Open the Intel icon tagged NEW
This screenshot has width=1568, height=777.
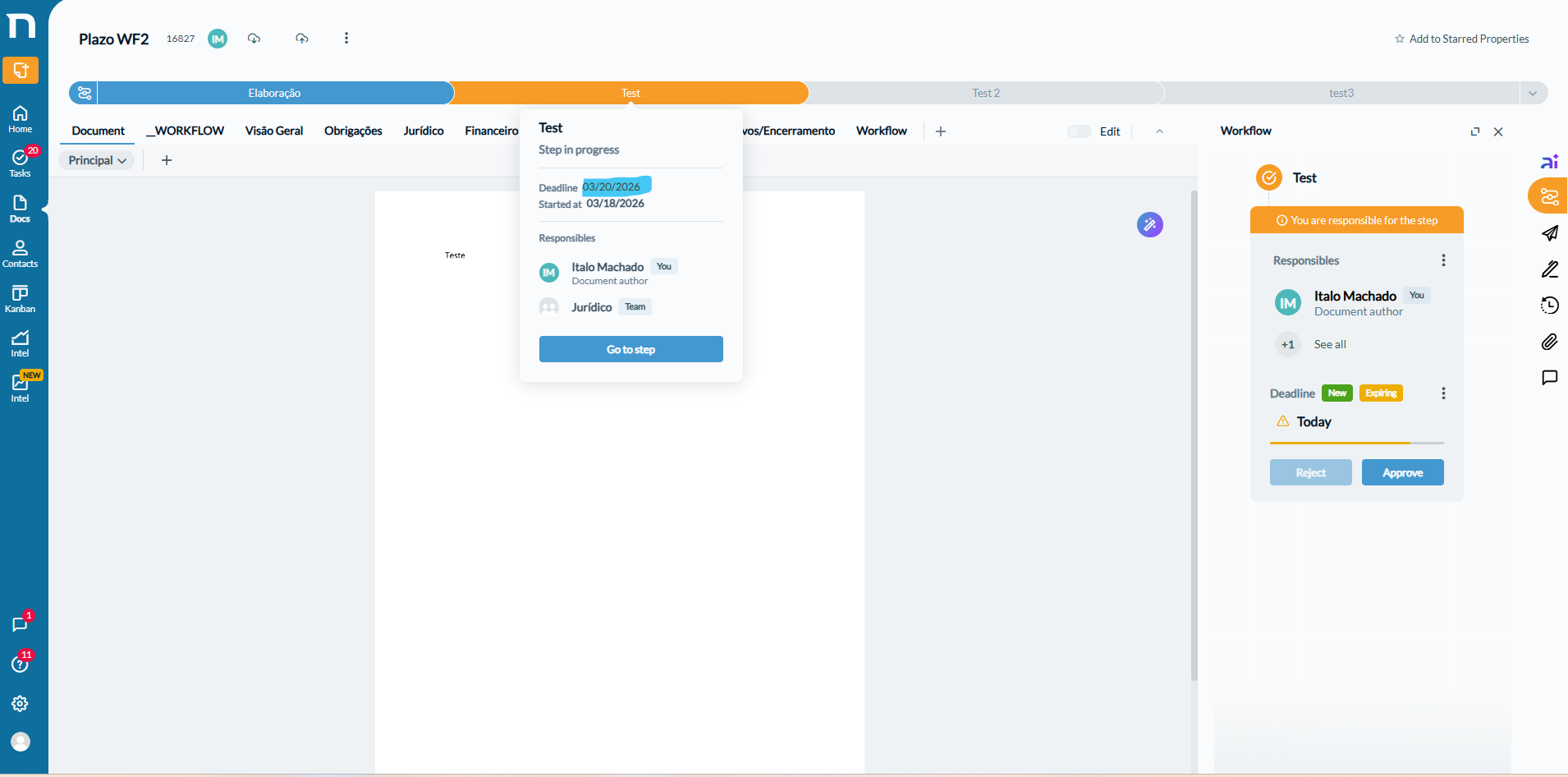point(21,388)
